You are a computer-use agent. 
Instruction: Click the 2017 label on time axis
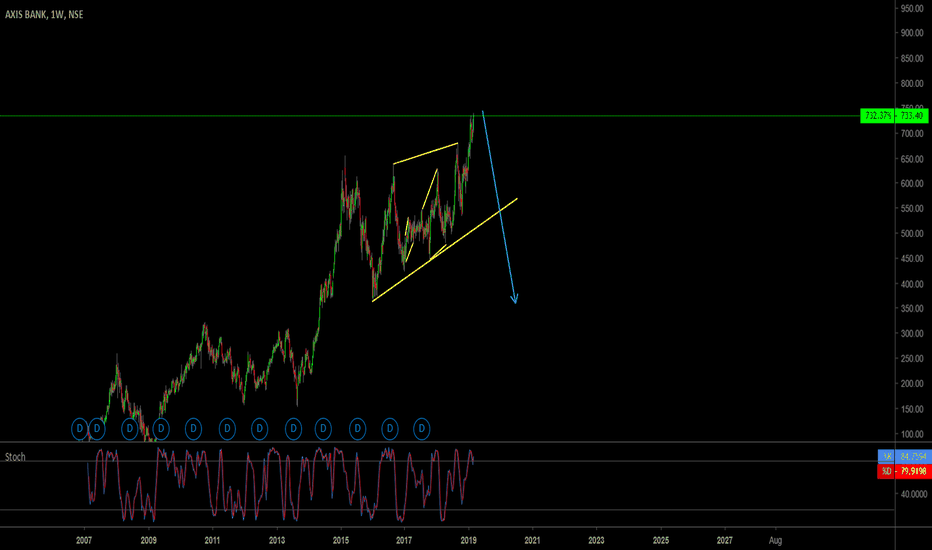404,540
